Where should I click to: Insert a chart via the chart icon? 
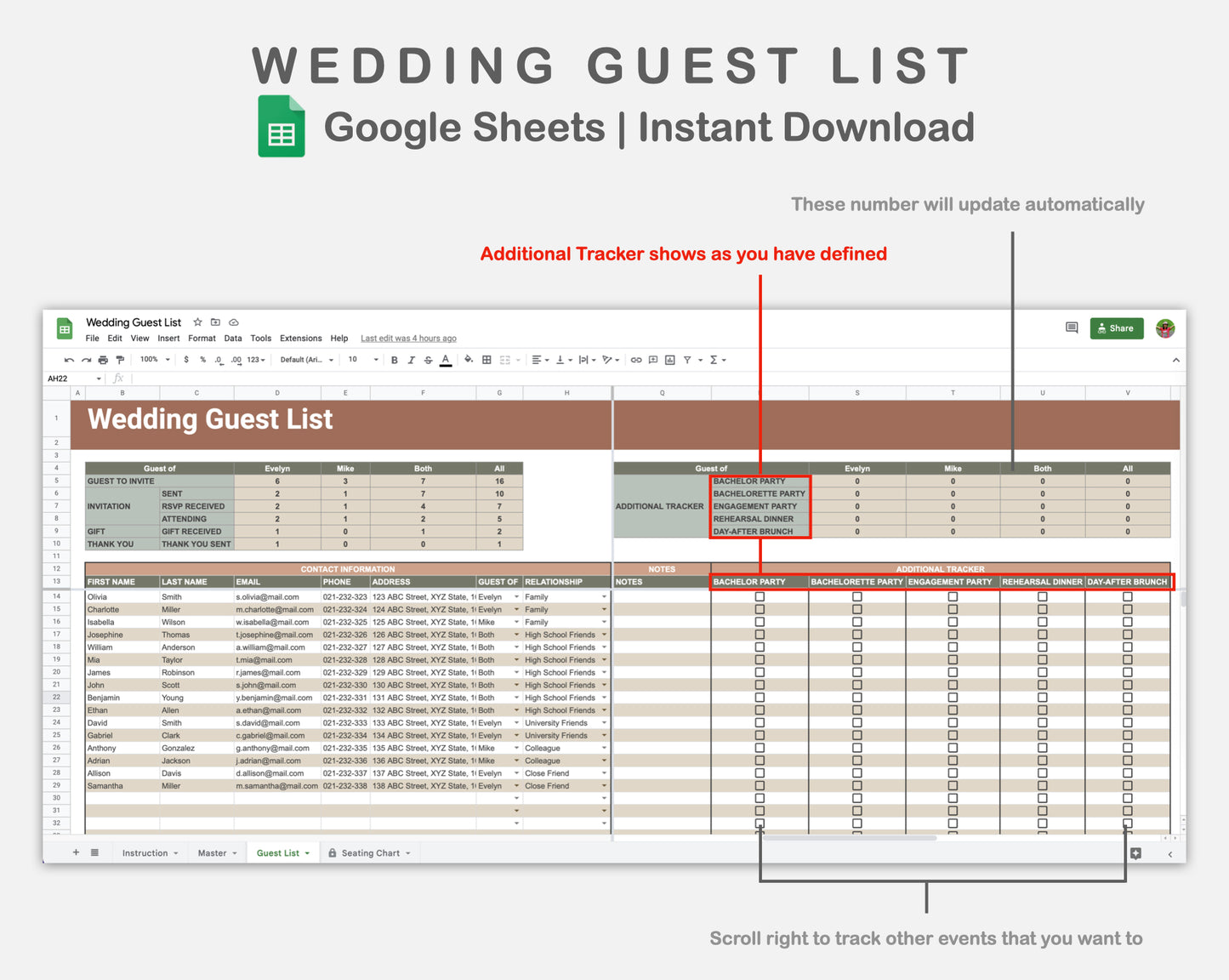669,360
